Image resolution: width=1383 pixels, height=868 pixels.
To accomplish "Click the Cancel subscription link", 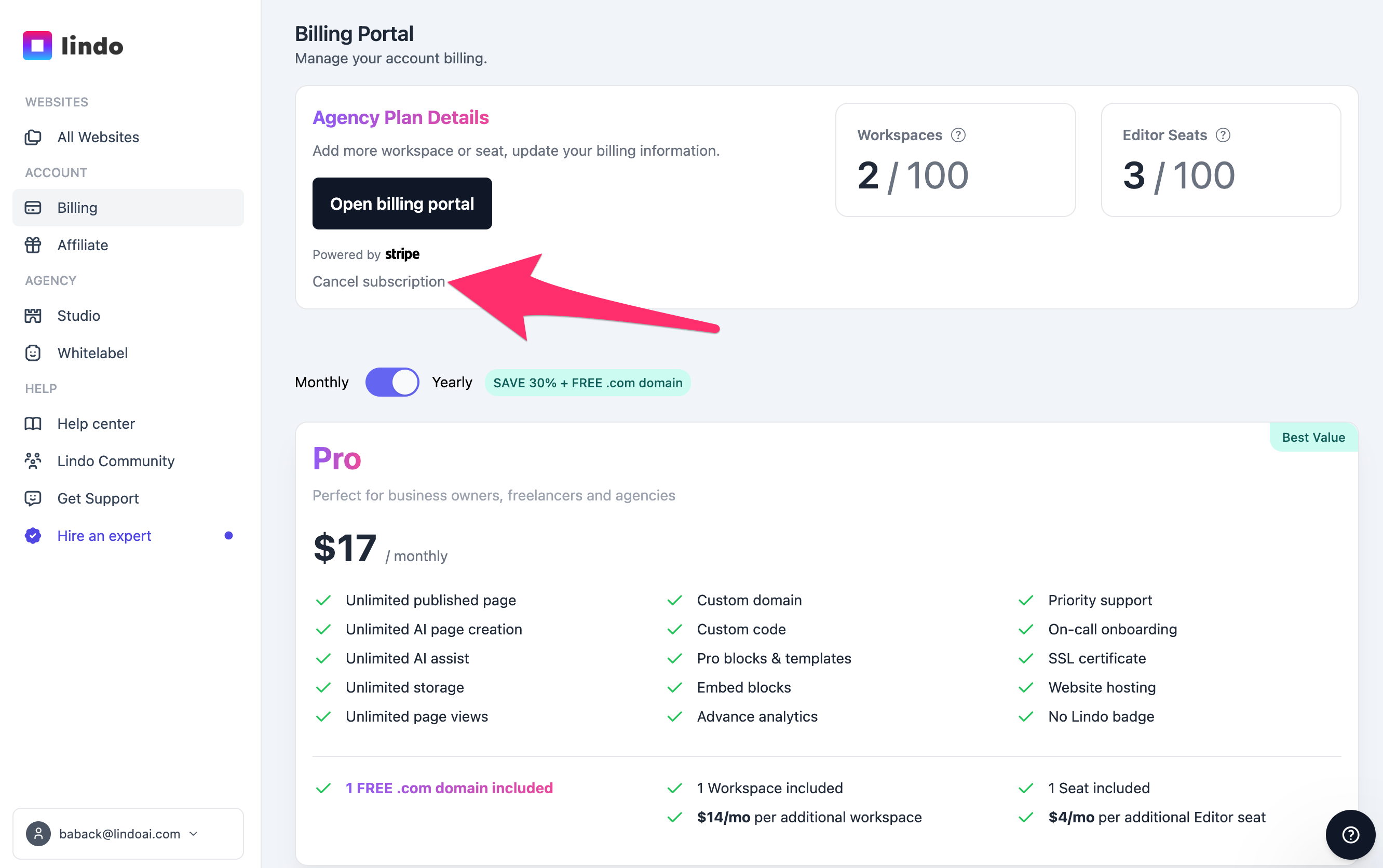I will 379,281.
